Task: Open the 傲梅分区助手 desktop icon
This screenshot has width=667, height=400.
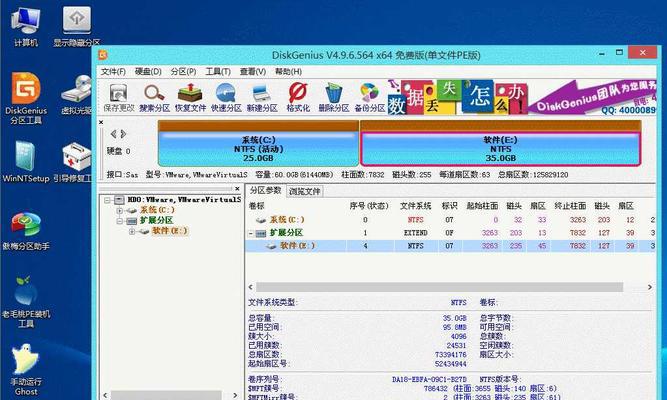Action: click(26, 230)
